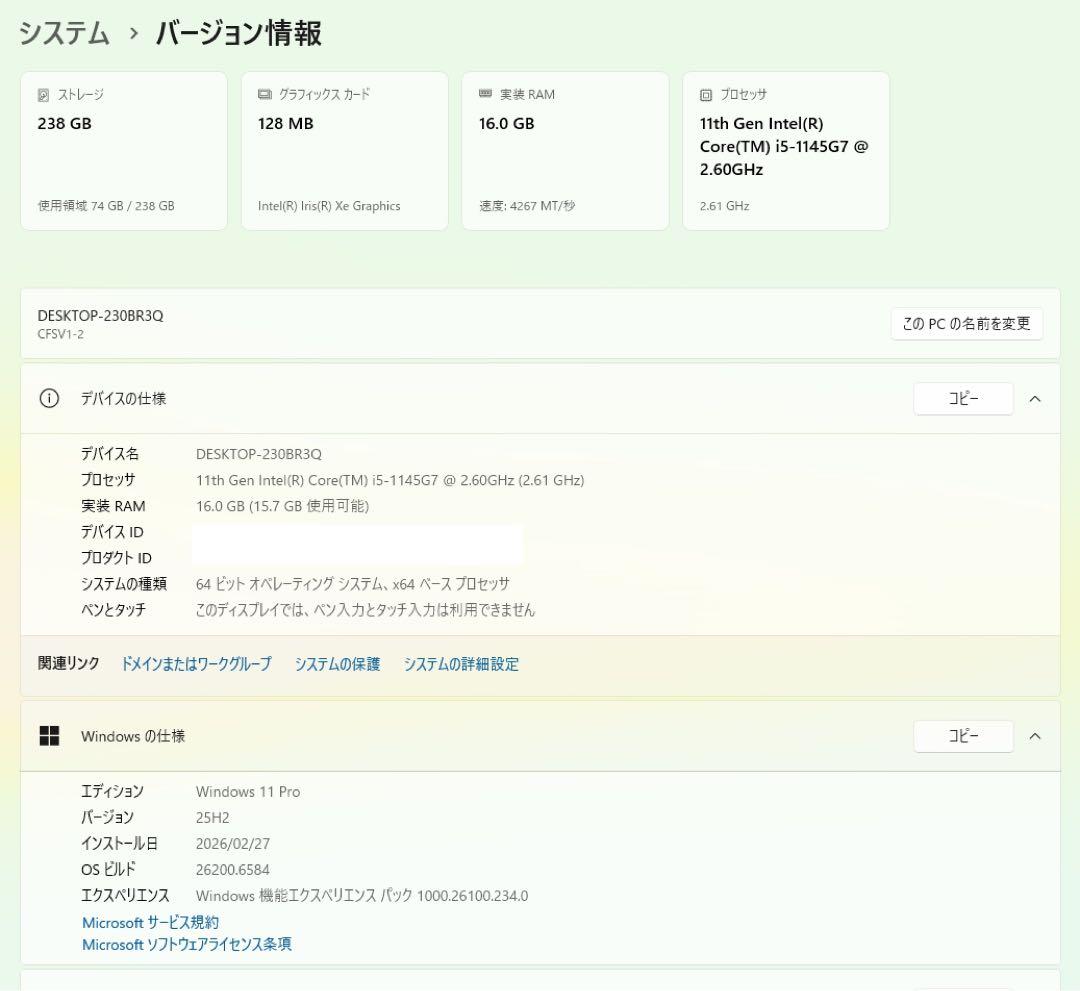Image resolution: width=1080 pixels, height=991 pixels.
Task: Go back to システム breadcrumb
Action: tap(64, 33)
